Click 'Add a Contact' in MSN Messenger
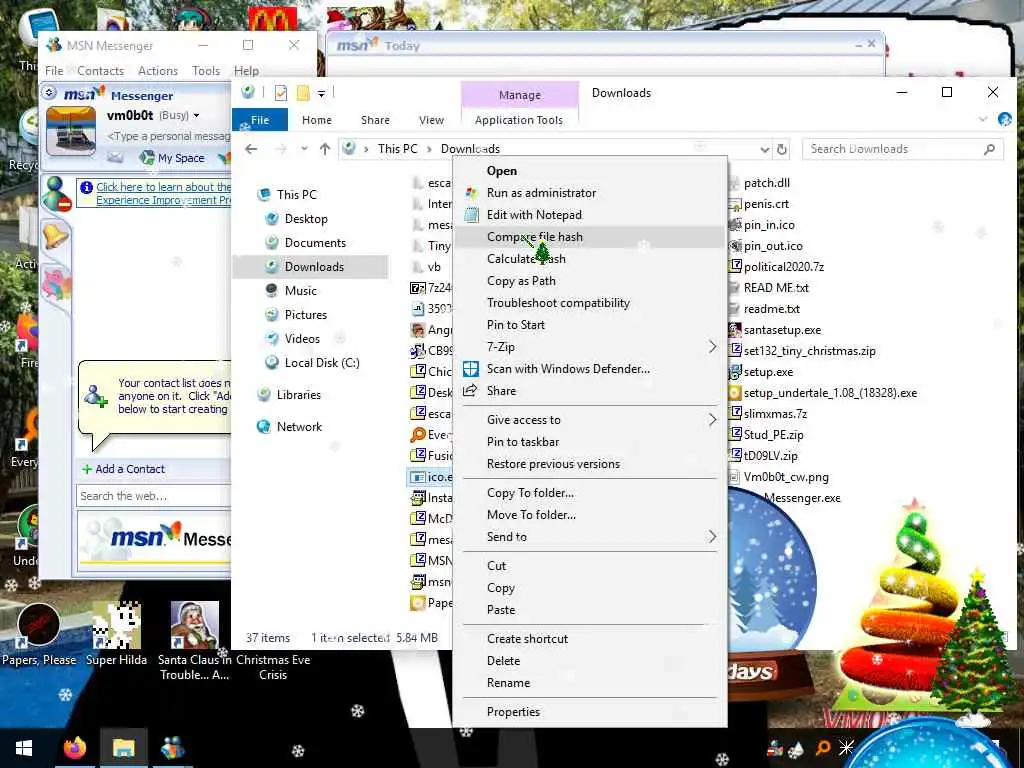 tap(123, 470)
